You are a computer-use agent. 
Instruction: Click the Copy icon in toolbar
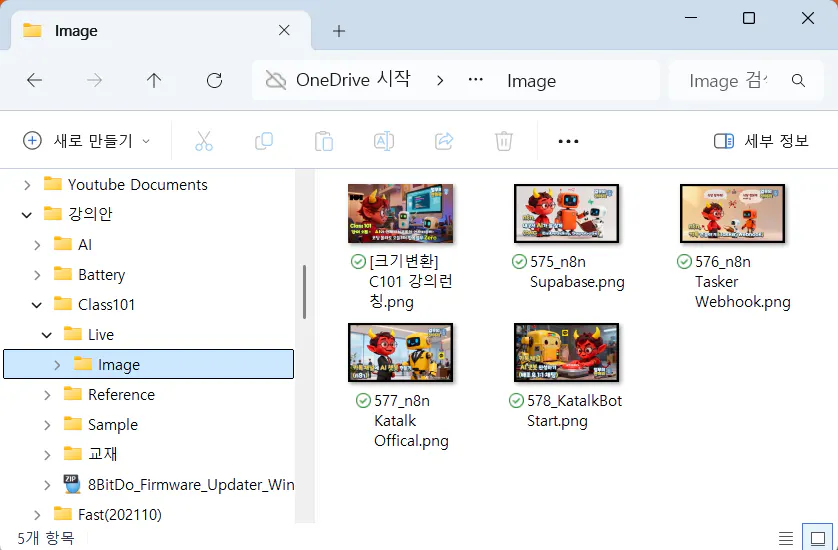pos(264,141)
